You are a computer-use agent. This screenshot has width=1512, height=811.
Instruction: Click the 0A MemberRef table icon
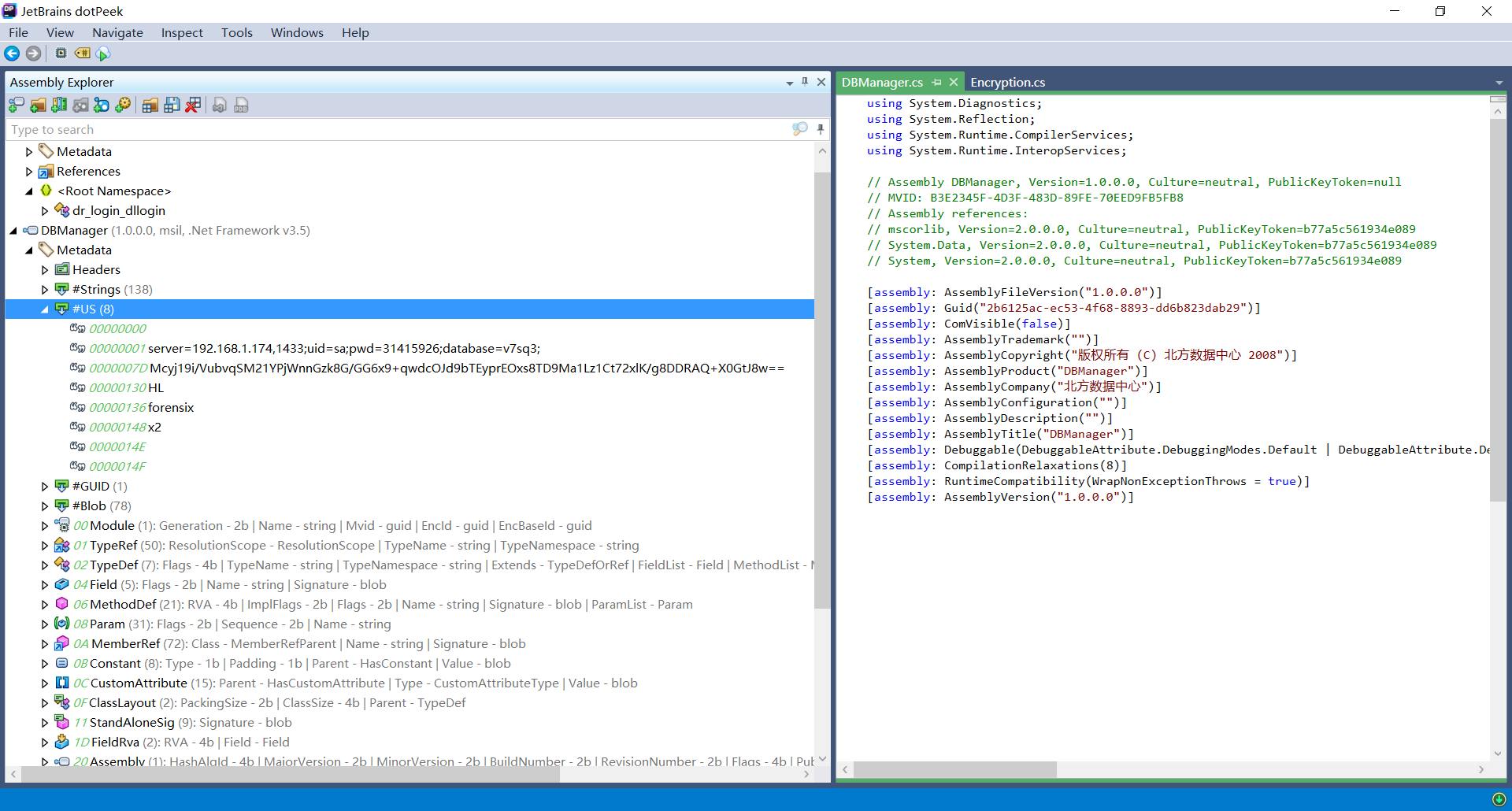[x=62, y=643]
